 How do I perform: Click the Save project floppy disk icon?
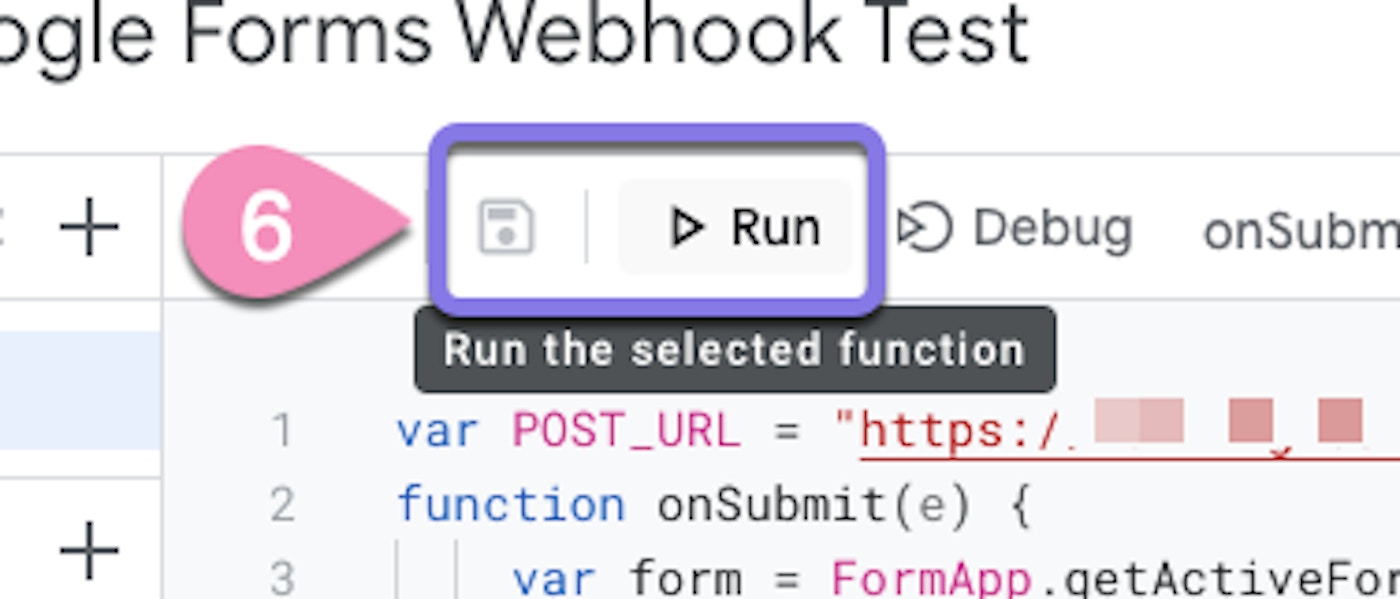click(506, 227)
